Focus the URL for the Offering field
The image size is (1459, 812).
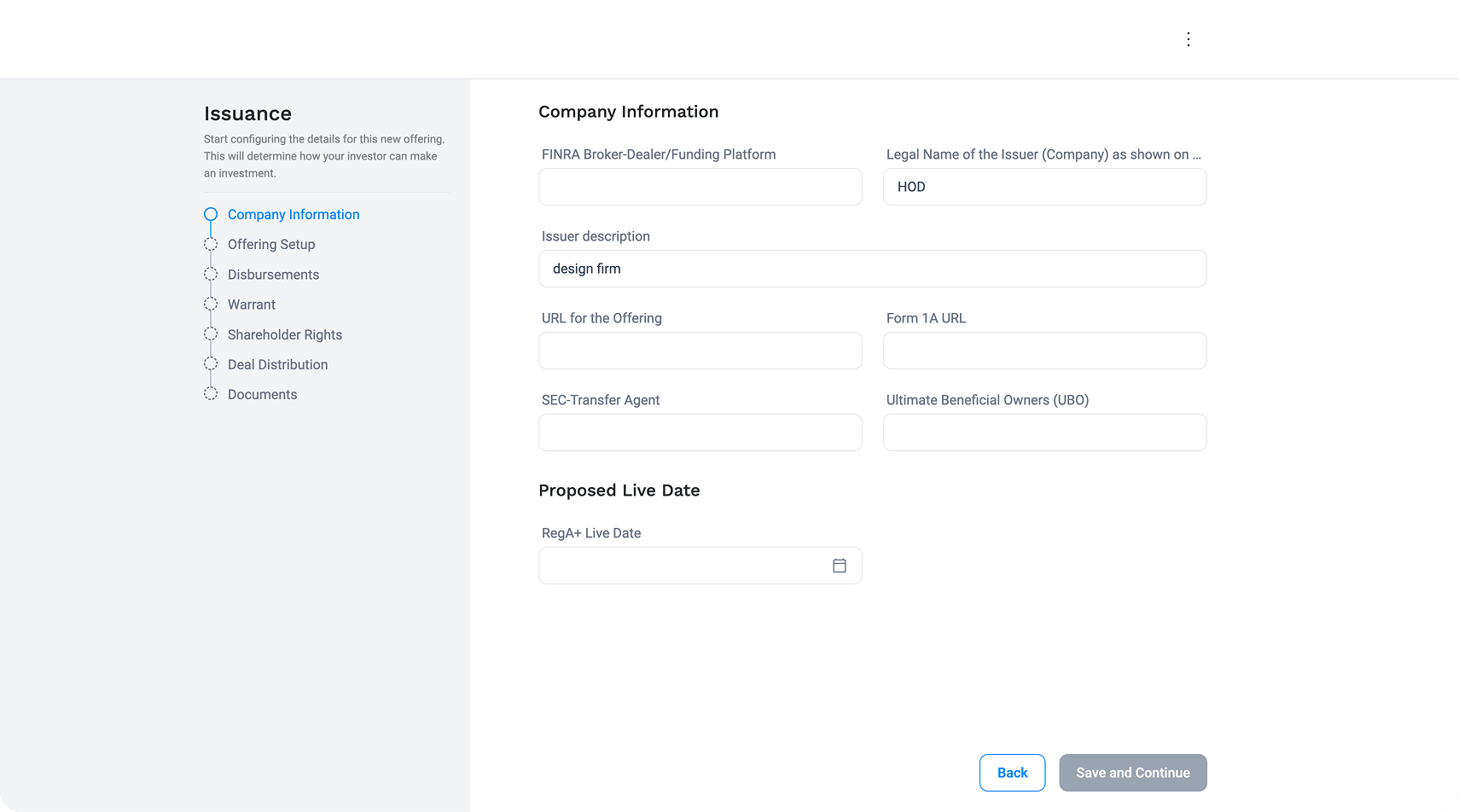click(700, 351)
